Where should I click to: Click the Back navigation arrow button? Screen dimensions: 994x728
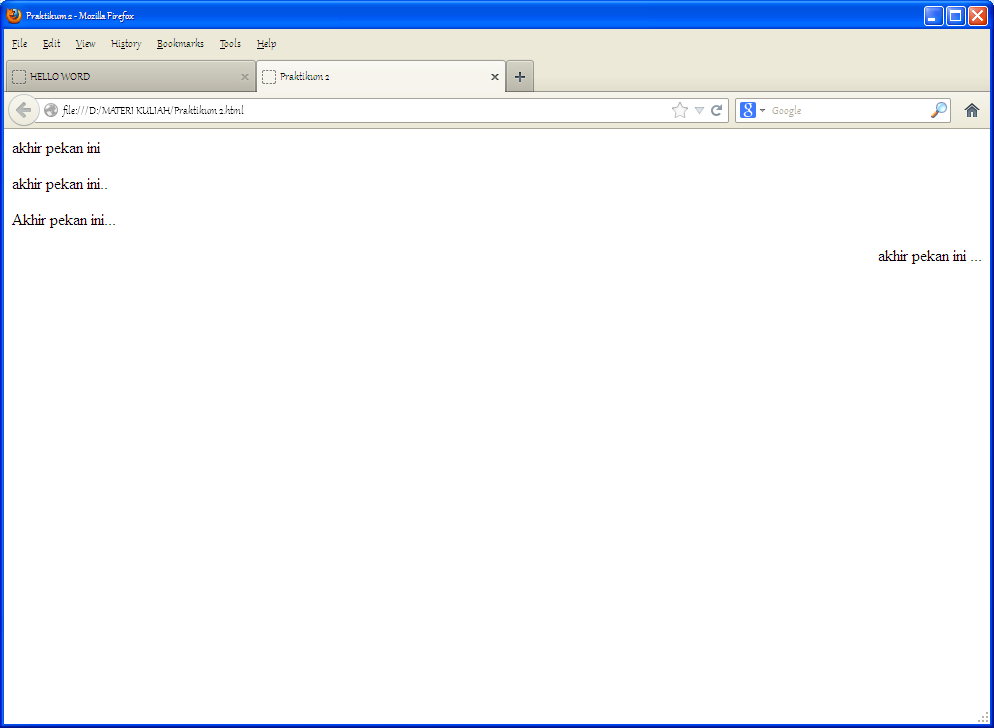click(x=23, y=110)
